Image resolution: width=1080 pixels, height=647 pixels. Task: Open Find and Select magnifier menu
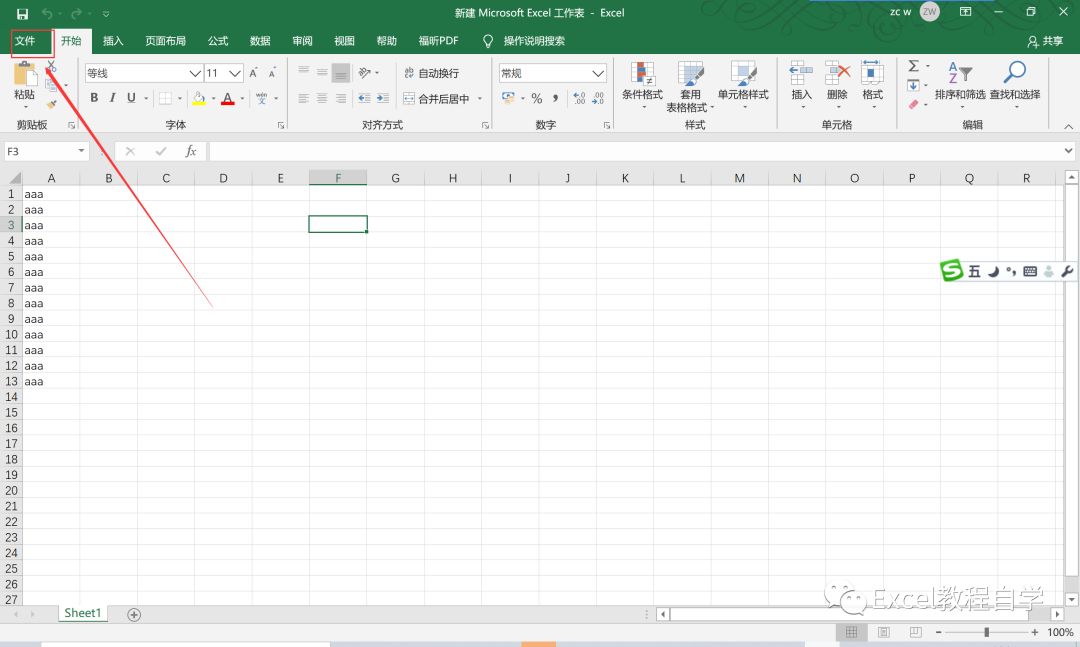[x=1015, y=84]
